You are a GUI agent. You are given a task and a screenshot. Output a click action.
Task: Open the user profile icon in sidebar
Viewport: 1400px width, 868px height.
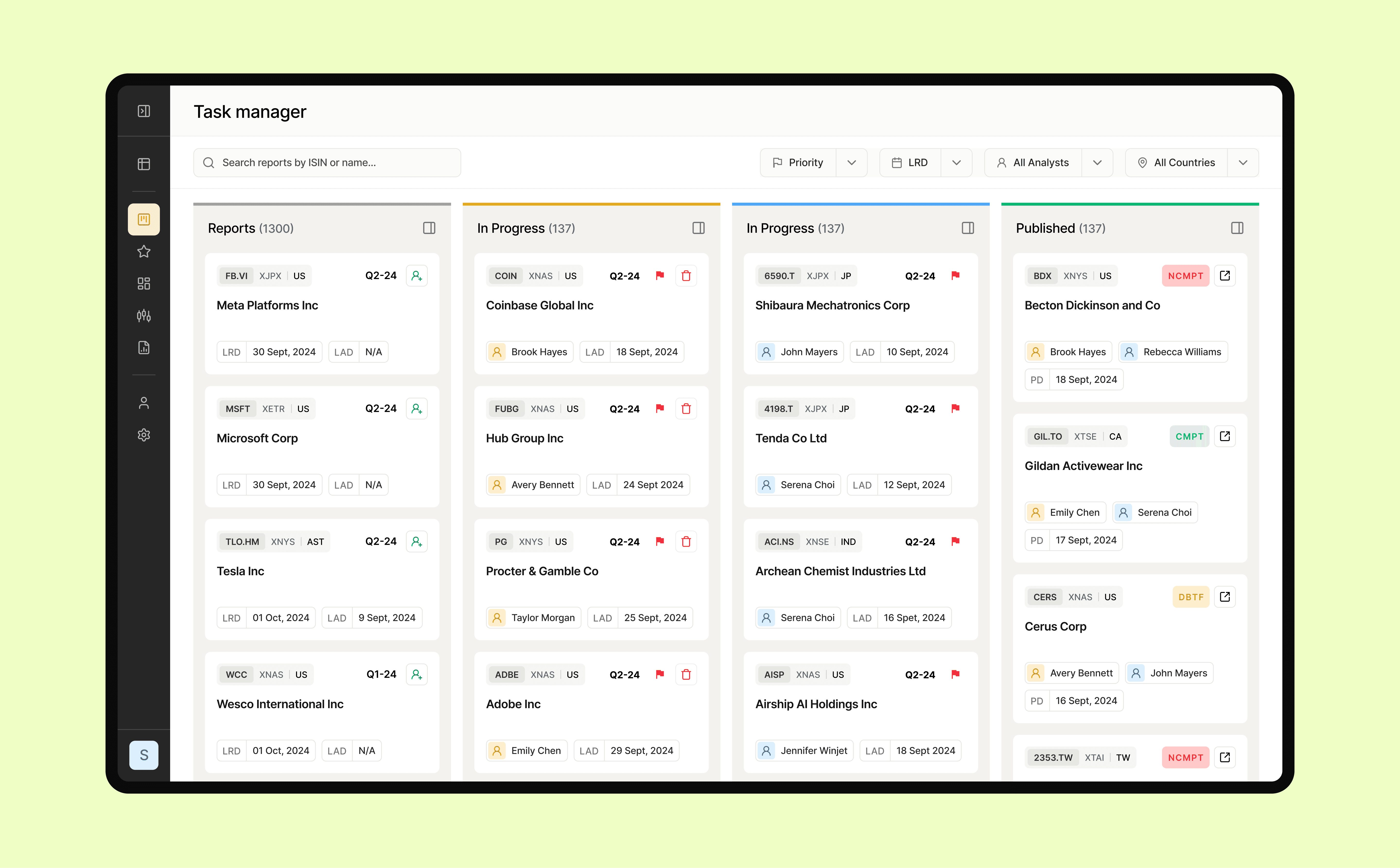pyautogui.click(x=144, y=403)
